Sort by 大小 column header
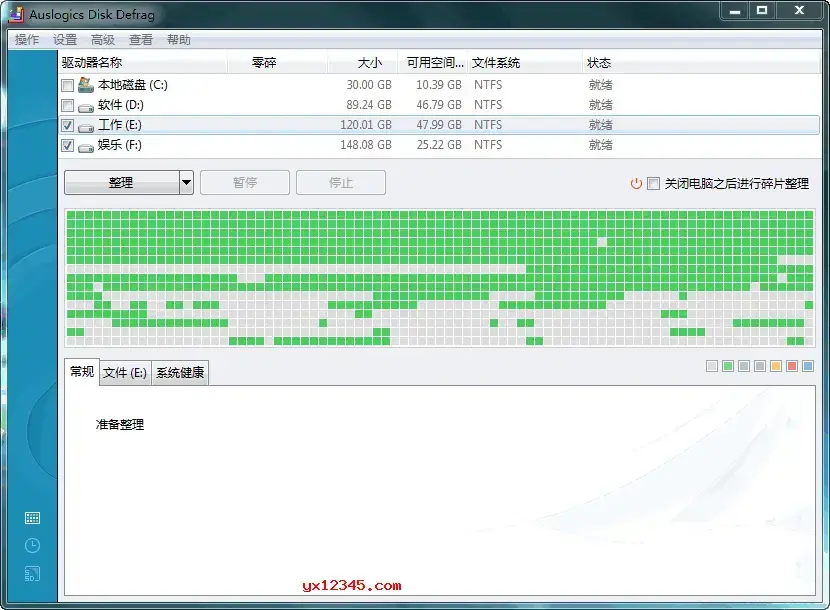This screenshot has width=830, height=610. [363, 62]
